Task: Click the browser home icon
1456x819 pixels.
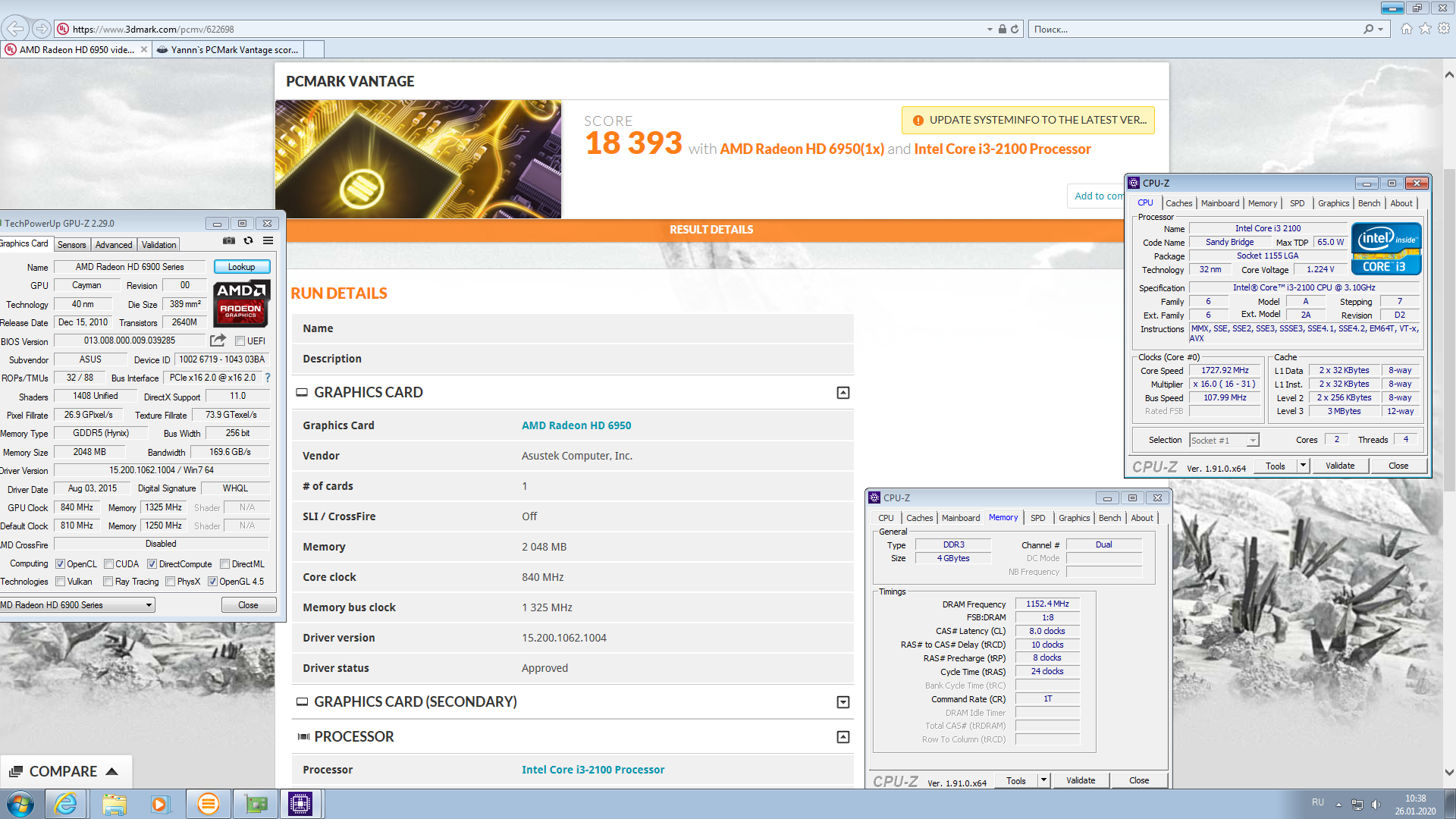Action: click(1407, 29)
